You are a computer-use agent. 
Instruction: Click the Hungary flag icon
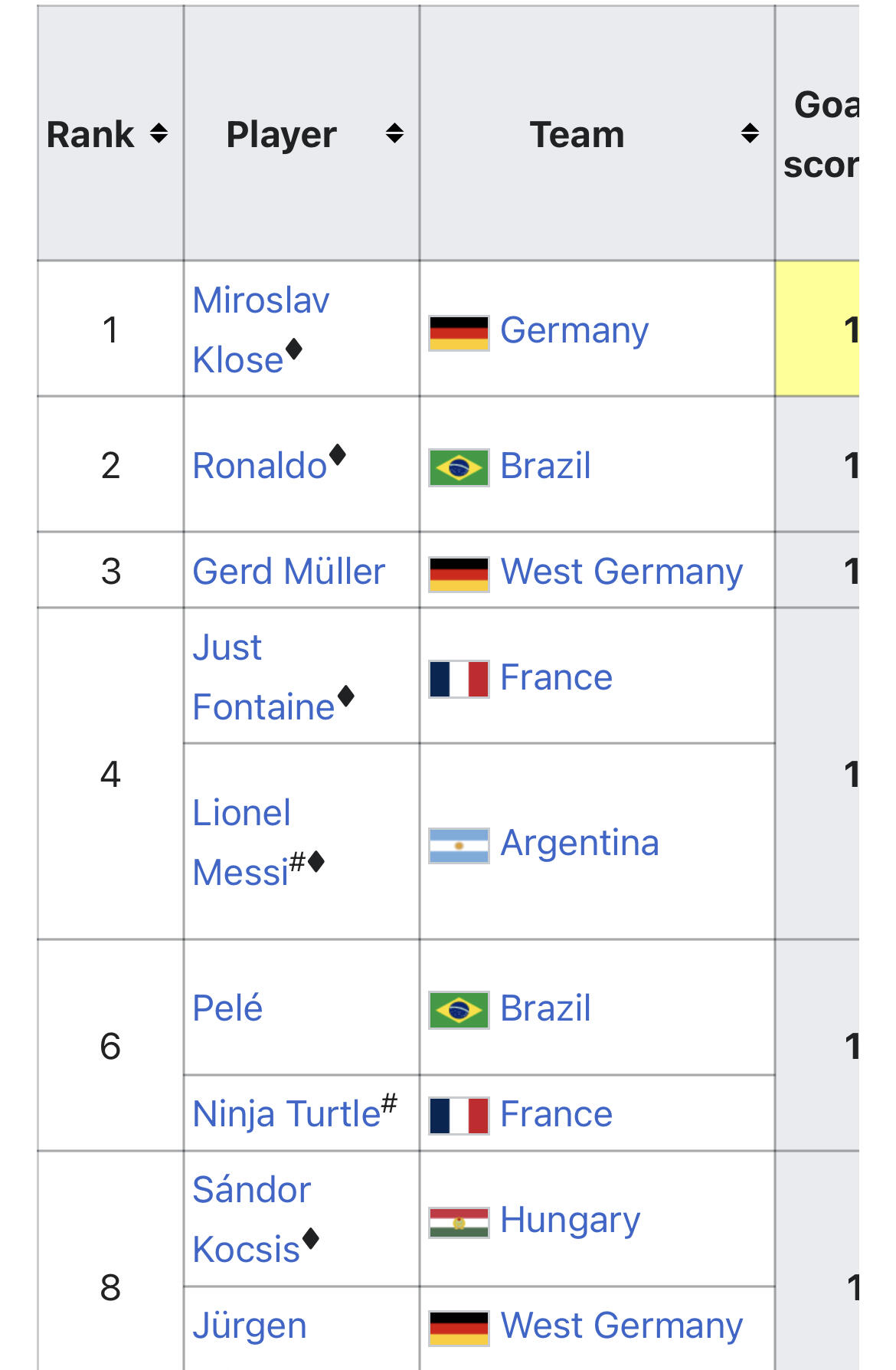click(459, 1222)
